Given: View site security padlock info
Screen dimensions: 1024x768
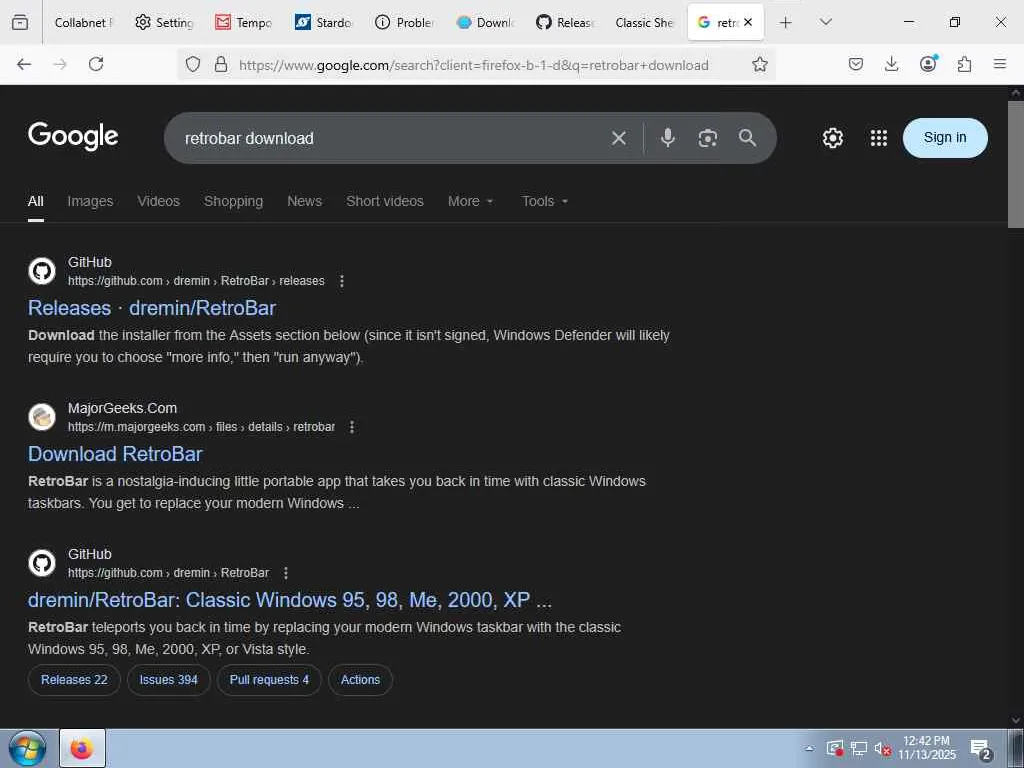Looking at the screenshot, I should pyautogui.click(x=221, y=64).
